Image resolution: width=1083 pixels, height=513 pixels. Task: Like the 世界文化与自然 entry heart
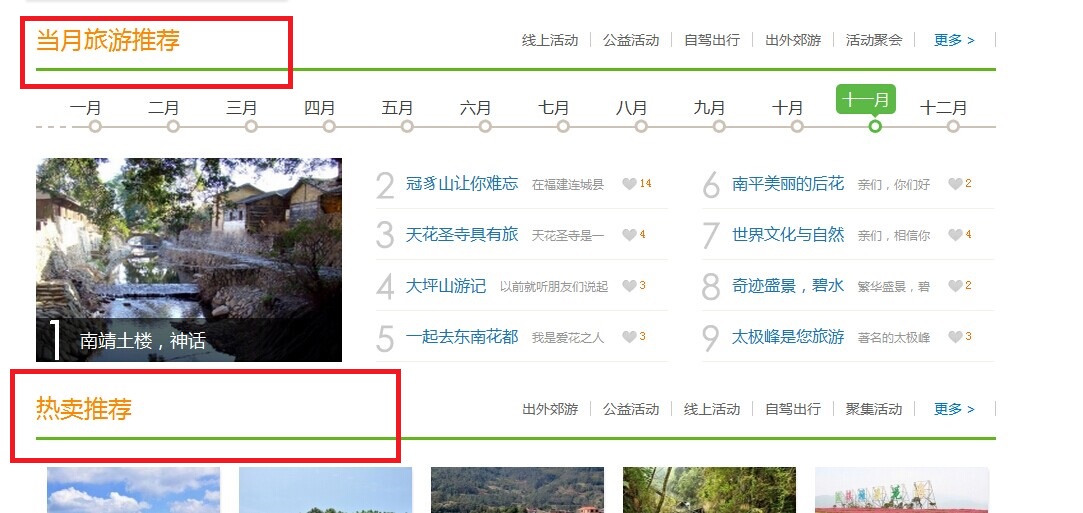955,235
